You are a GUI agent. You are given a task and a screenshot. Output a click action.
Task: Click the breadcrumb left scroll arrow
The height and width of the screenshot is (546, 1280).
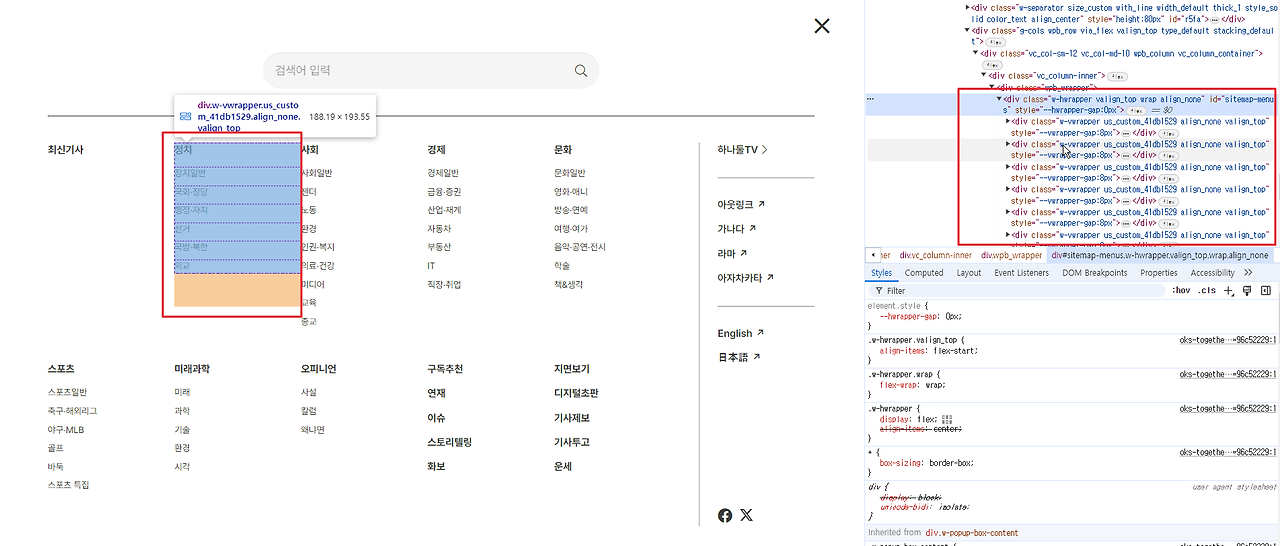click(x=874, y=255)
